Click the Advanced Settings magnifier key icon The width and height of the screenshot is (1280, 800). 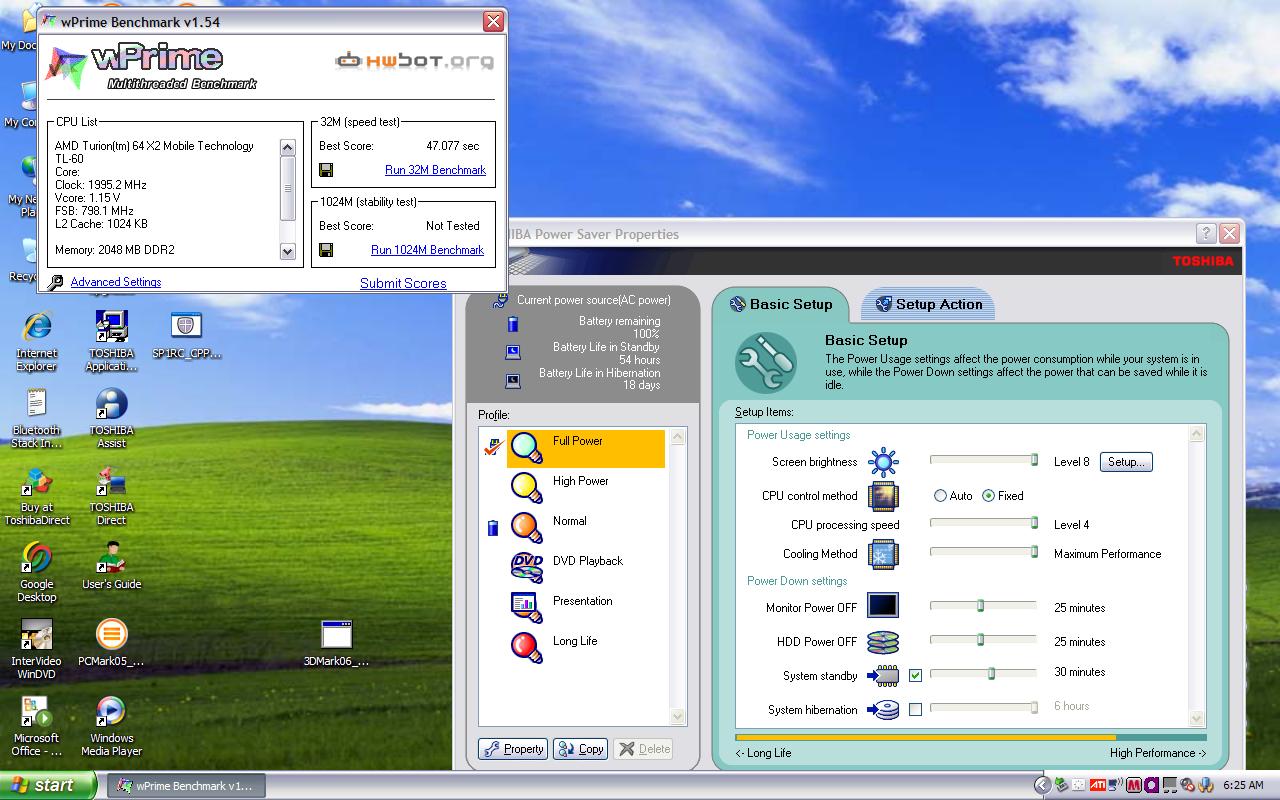[x=56, y=283]
